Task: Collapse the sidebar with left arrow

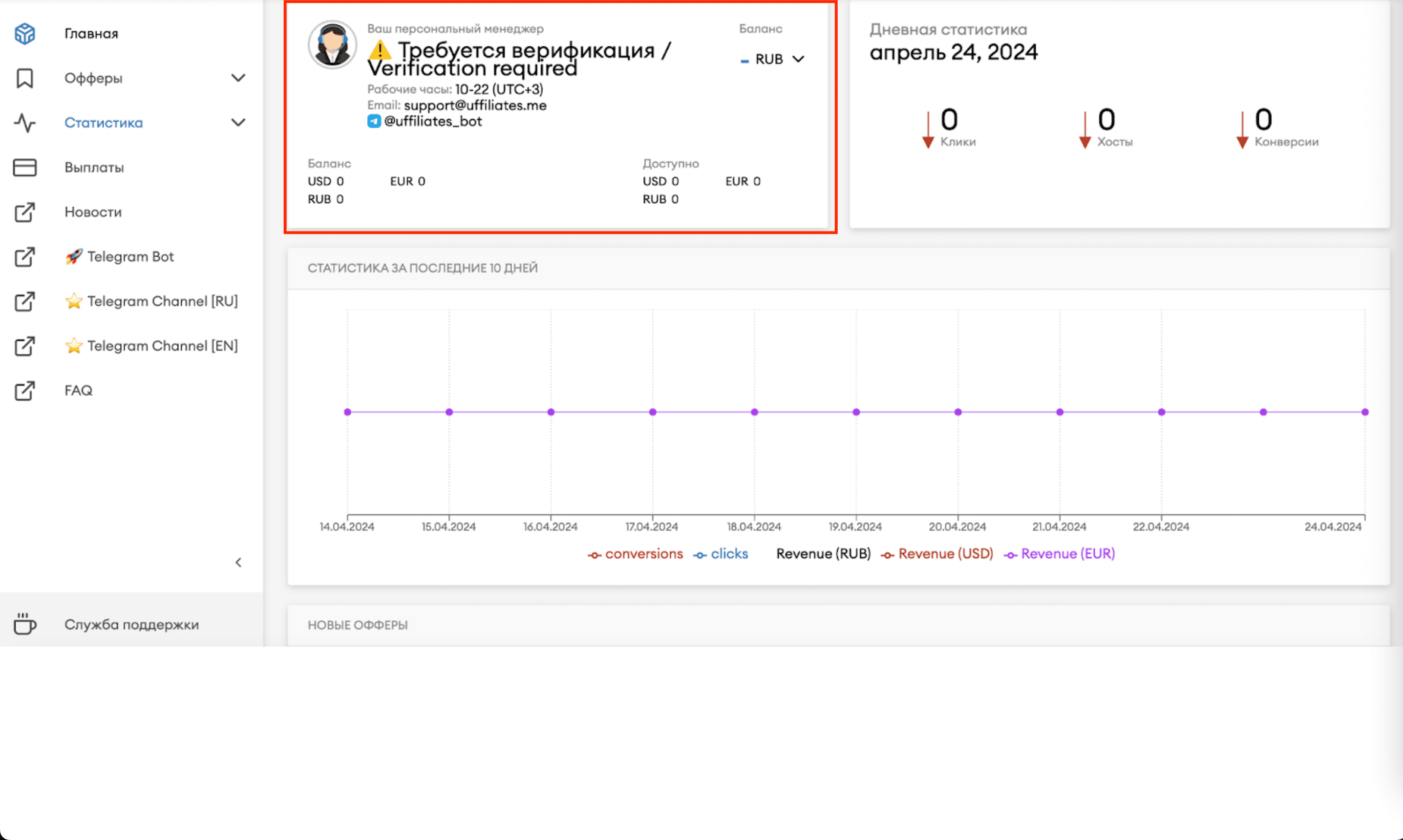Action: click(238, 562)
